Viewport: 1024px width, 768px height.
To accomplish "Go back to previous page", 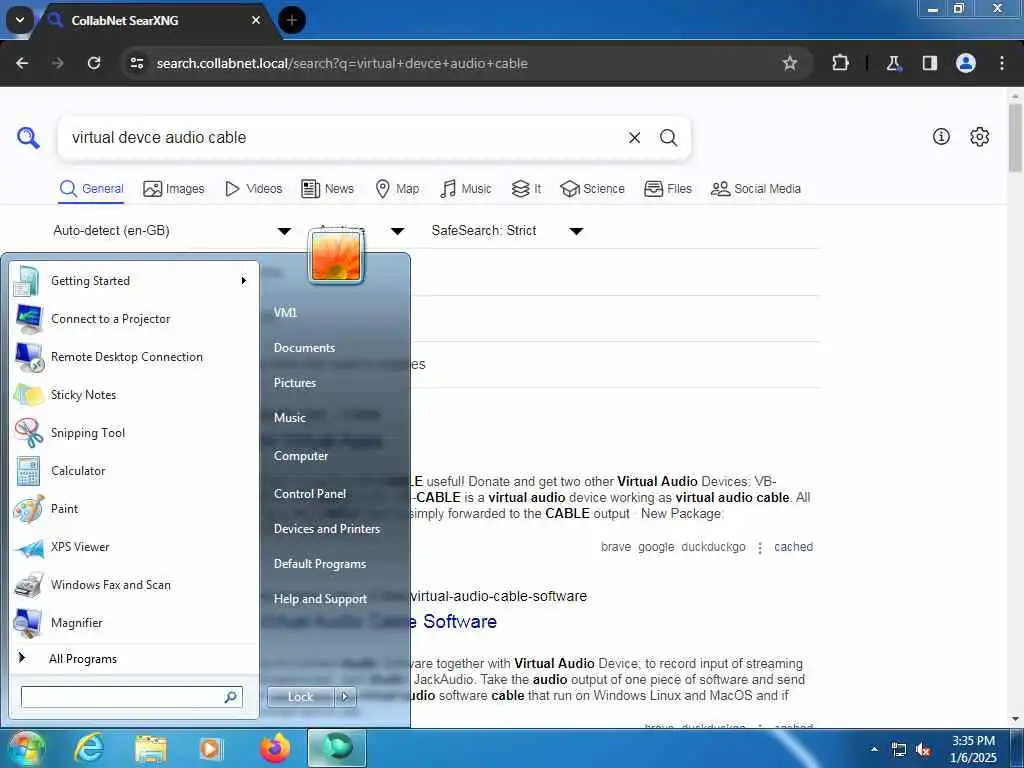I will (x=22, y=63).
